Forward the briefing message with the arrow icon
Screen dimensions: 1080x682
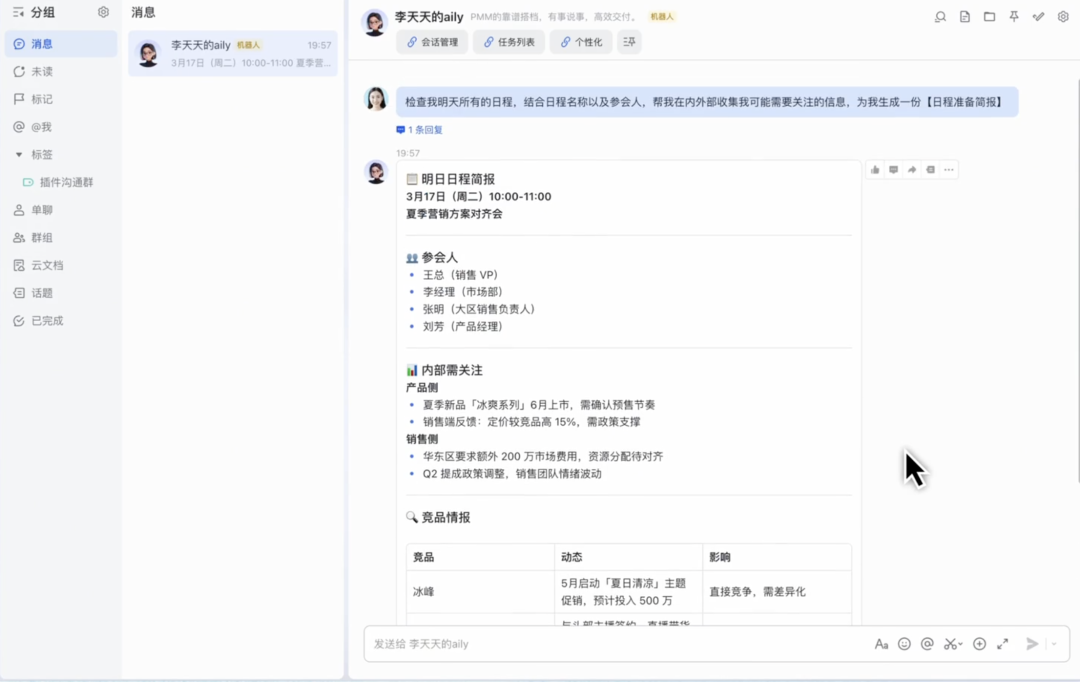pyautogui.click(x=912, y=170)
